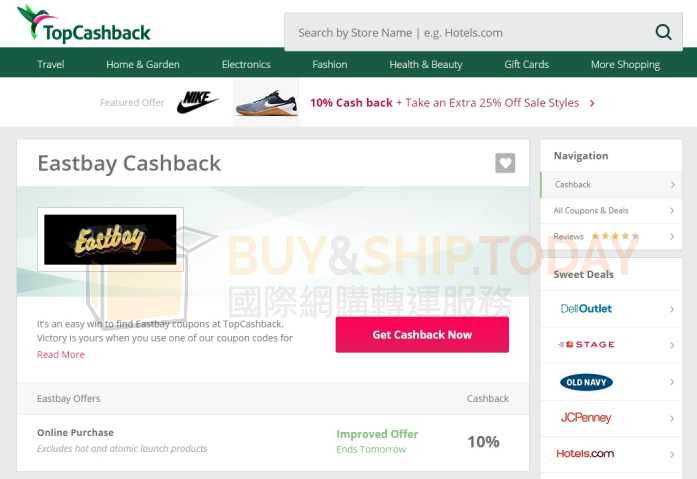Click the Nike swoosh logo
The image size is (697, 479).
tap(197, 103)
